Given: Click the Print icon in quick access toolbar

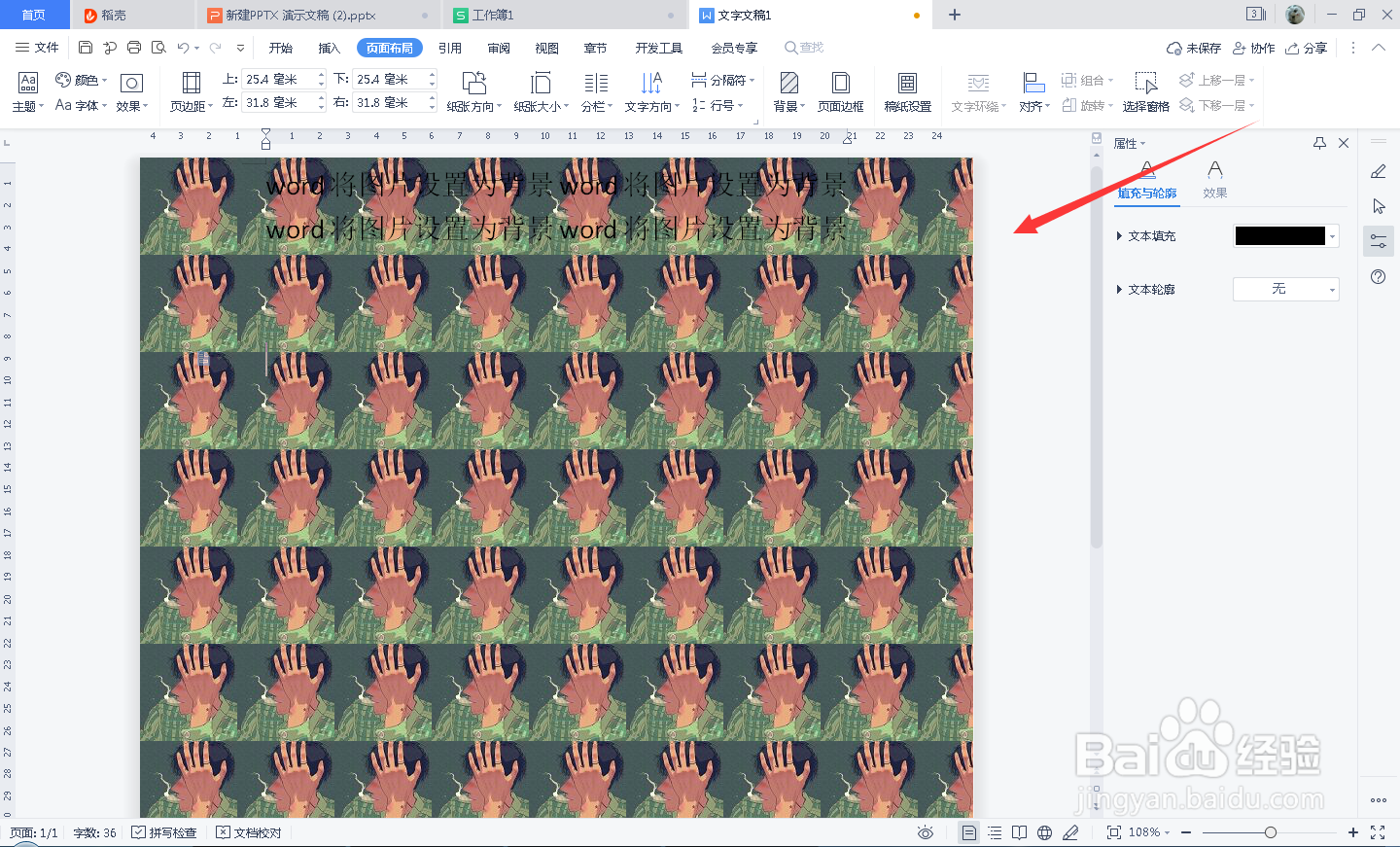Looking at the screenshot, I should pos(134,48).
